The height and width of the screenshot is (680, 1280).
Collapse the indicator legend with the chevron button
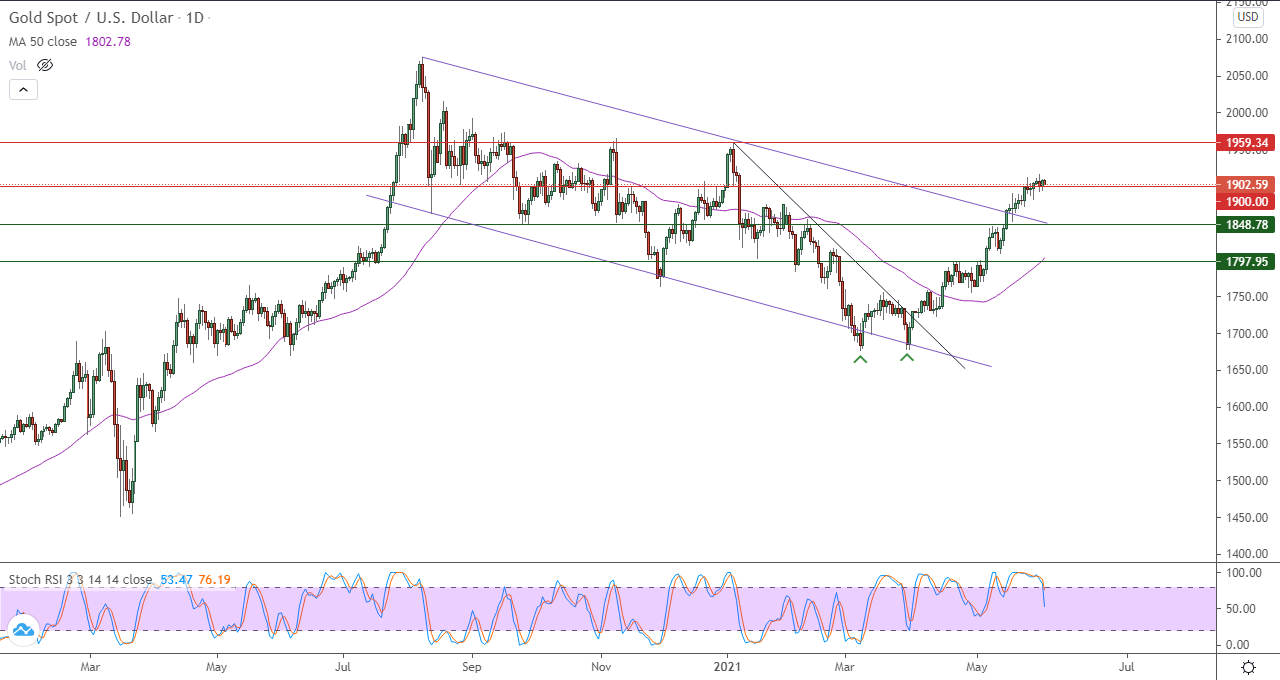click(23, 89)
